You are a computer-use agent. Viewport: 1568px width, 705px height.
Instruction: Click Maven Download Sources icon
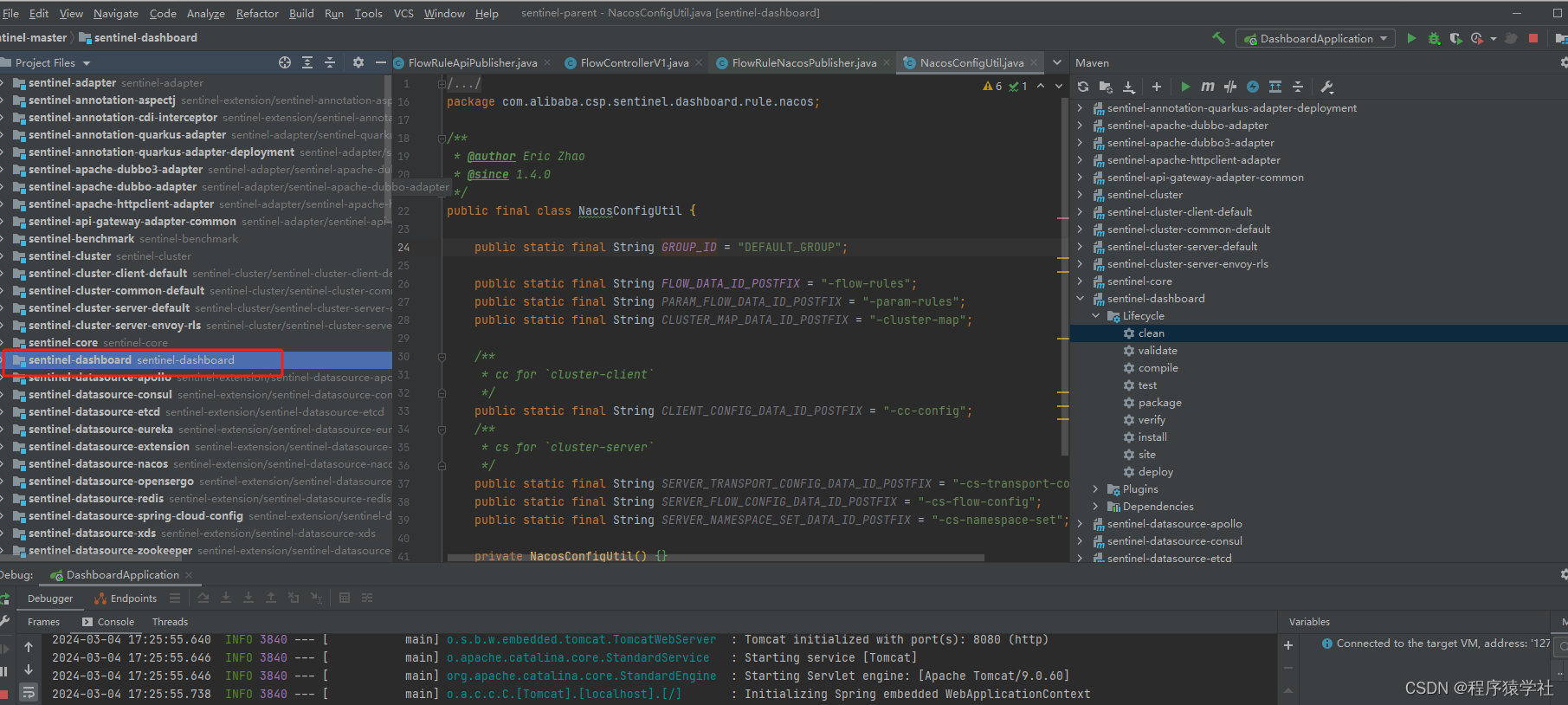point(1129,87)
